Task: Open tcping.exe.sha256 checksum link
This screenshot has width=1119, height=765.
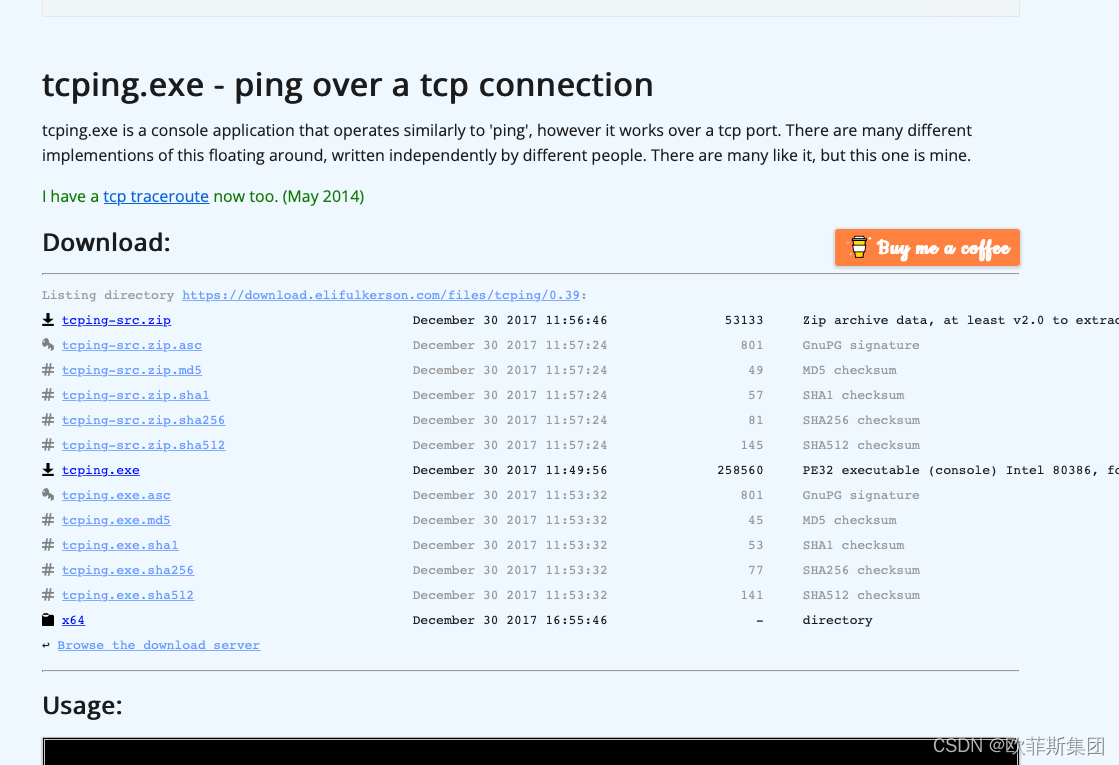Action: (x=128, y=570)
